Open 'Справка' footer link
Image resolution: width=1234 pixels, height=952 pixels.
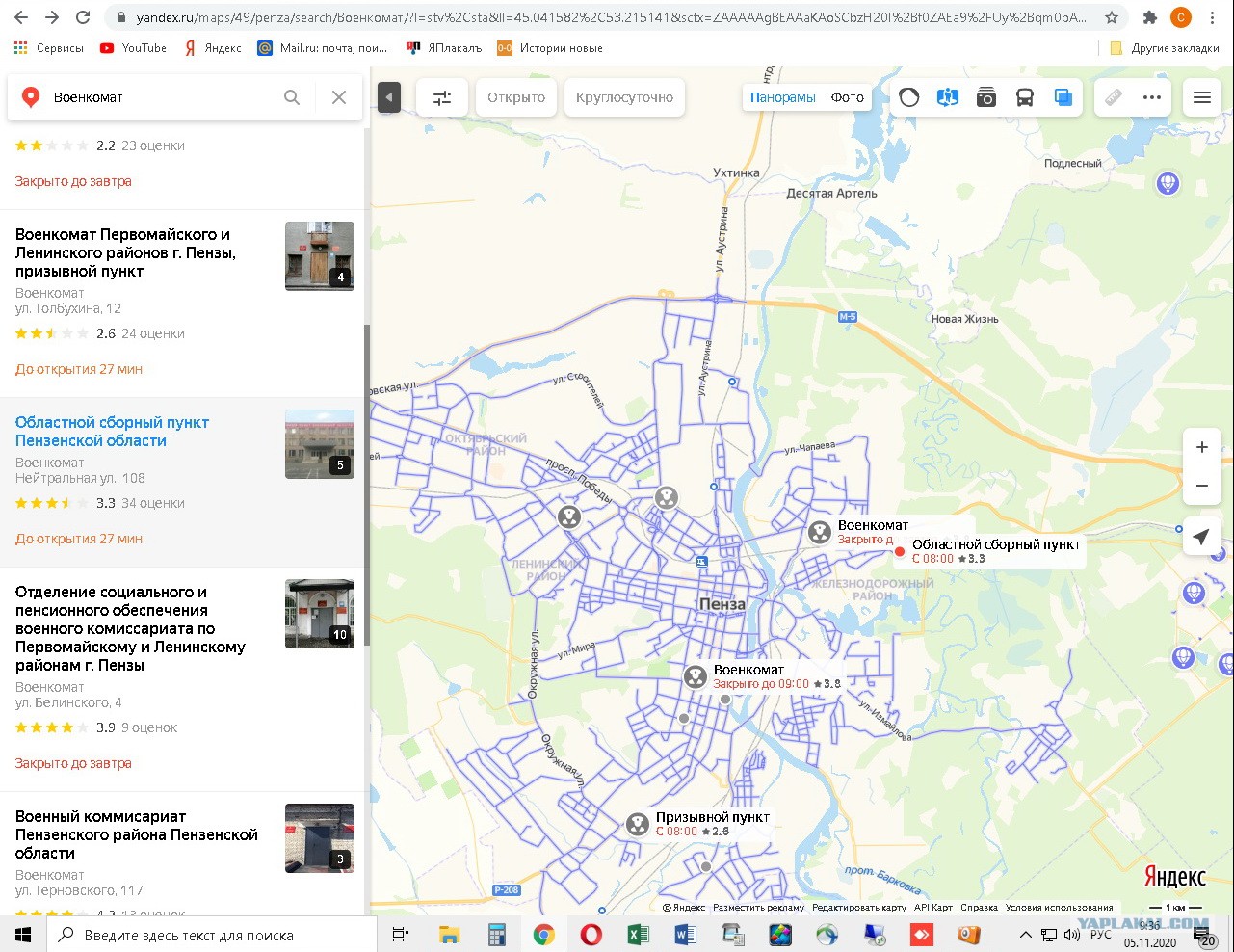pyautogui.click(x=979, y=908)
